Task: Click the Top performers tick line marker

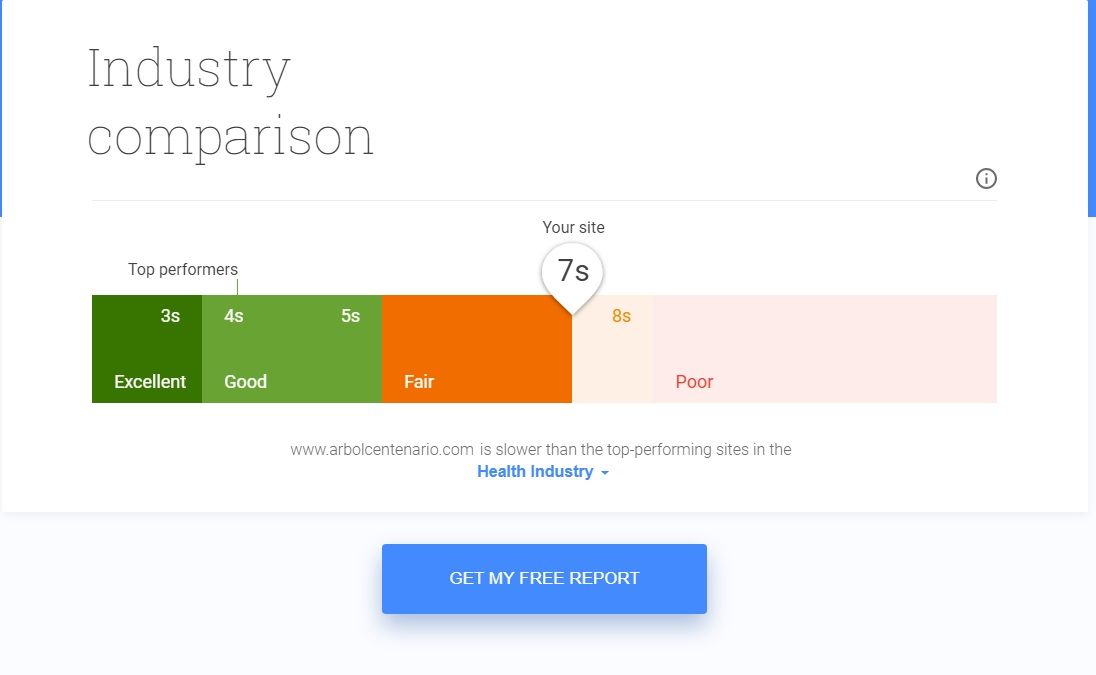Action: pos(238,287)
